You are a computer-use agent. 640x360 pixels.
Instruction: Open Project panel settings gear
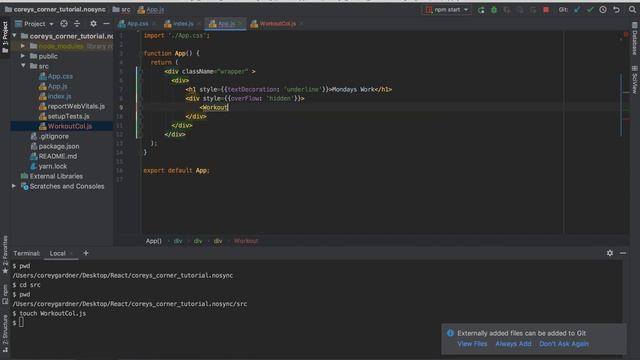point(93,24)
